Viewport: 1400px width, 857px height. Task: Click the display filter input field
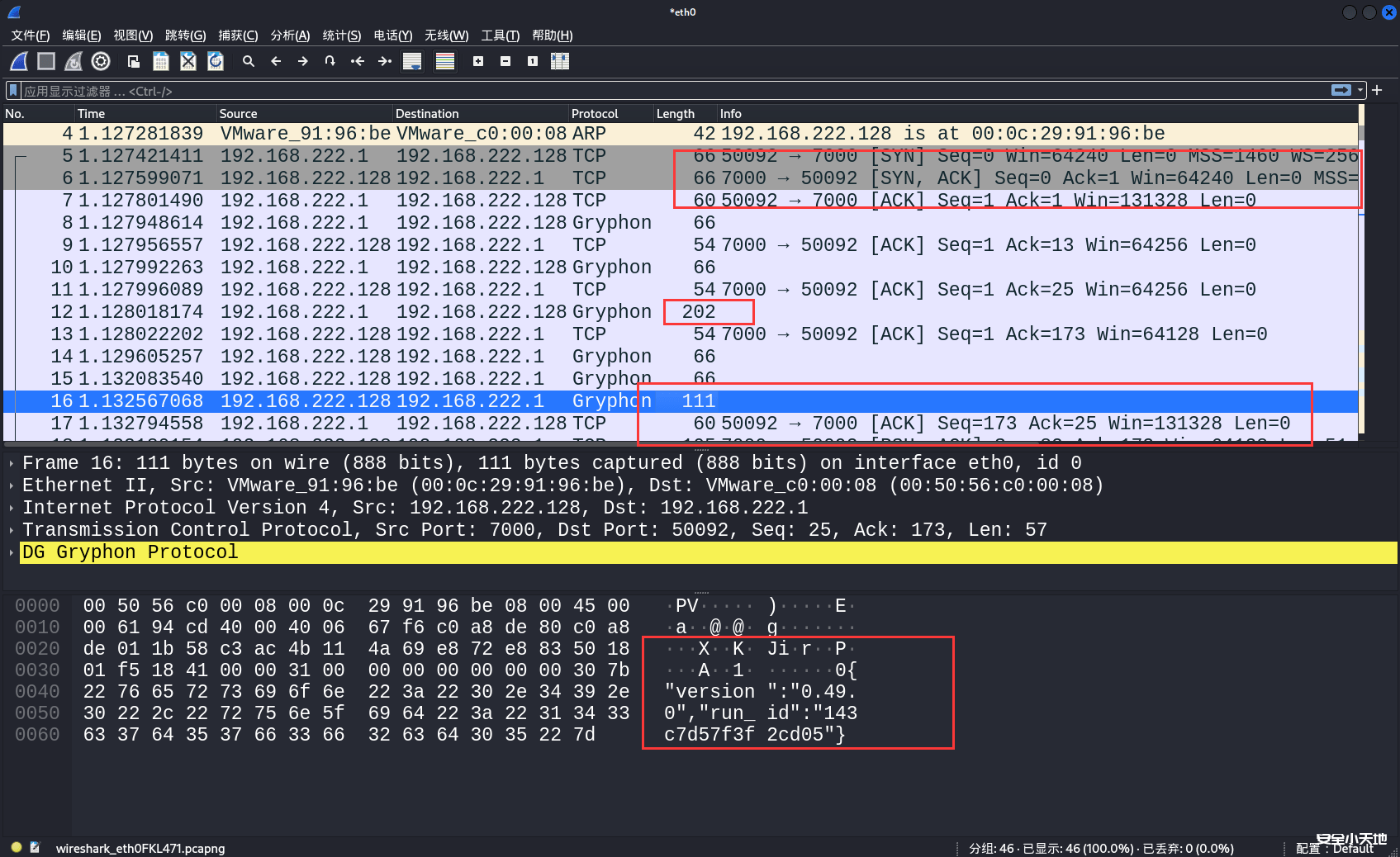[x=661, y=91]
